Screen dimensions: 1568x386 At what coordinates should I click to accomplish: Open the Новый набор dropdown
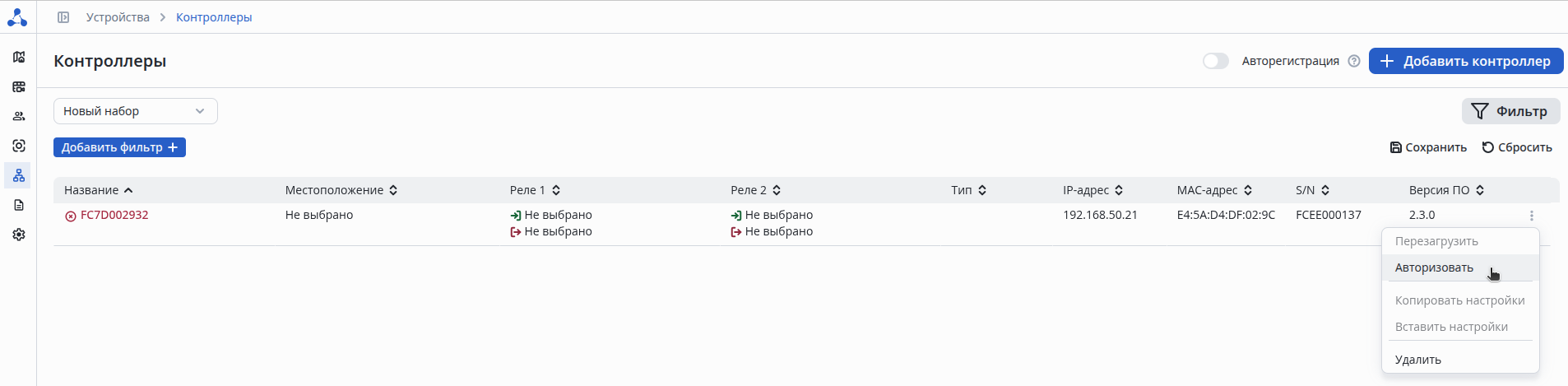tap(135, 111)
